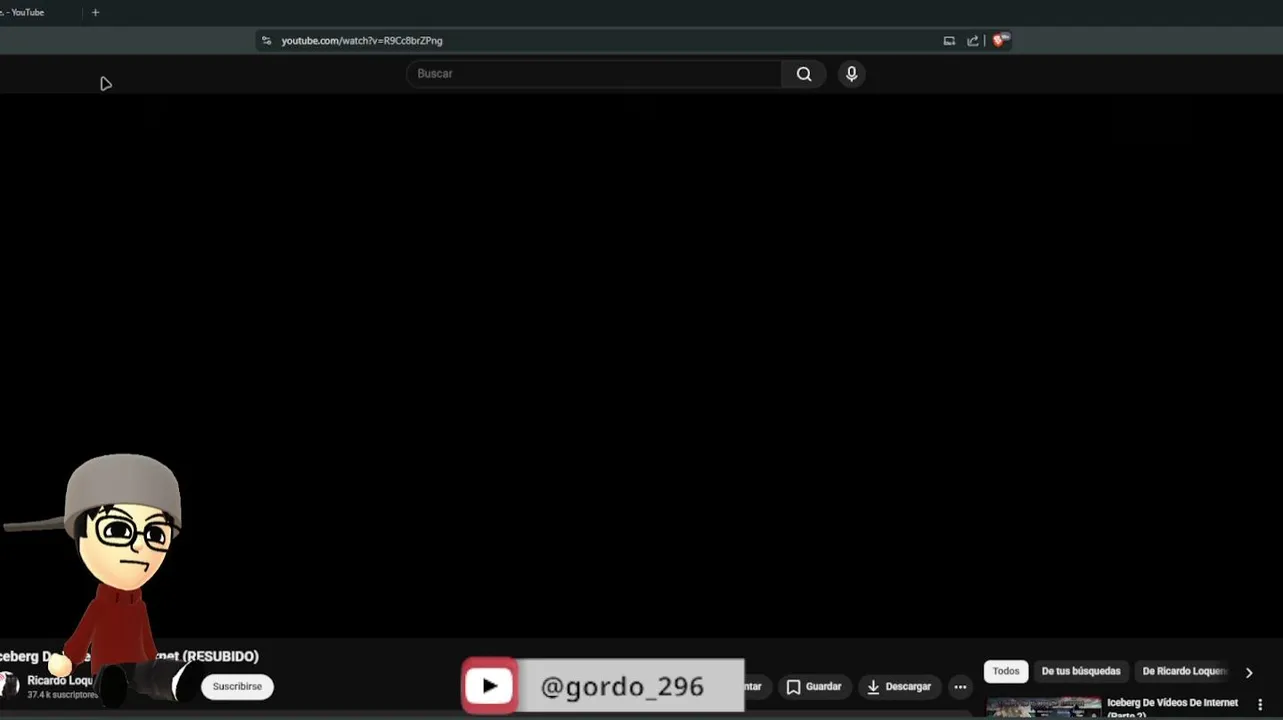Viewport: 1283px width, 720px height.
Task: Click the Descargar button
Action: 899,687
